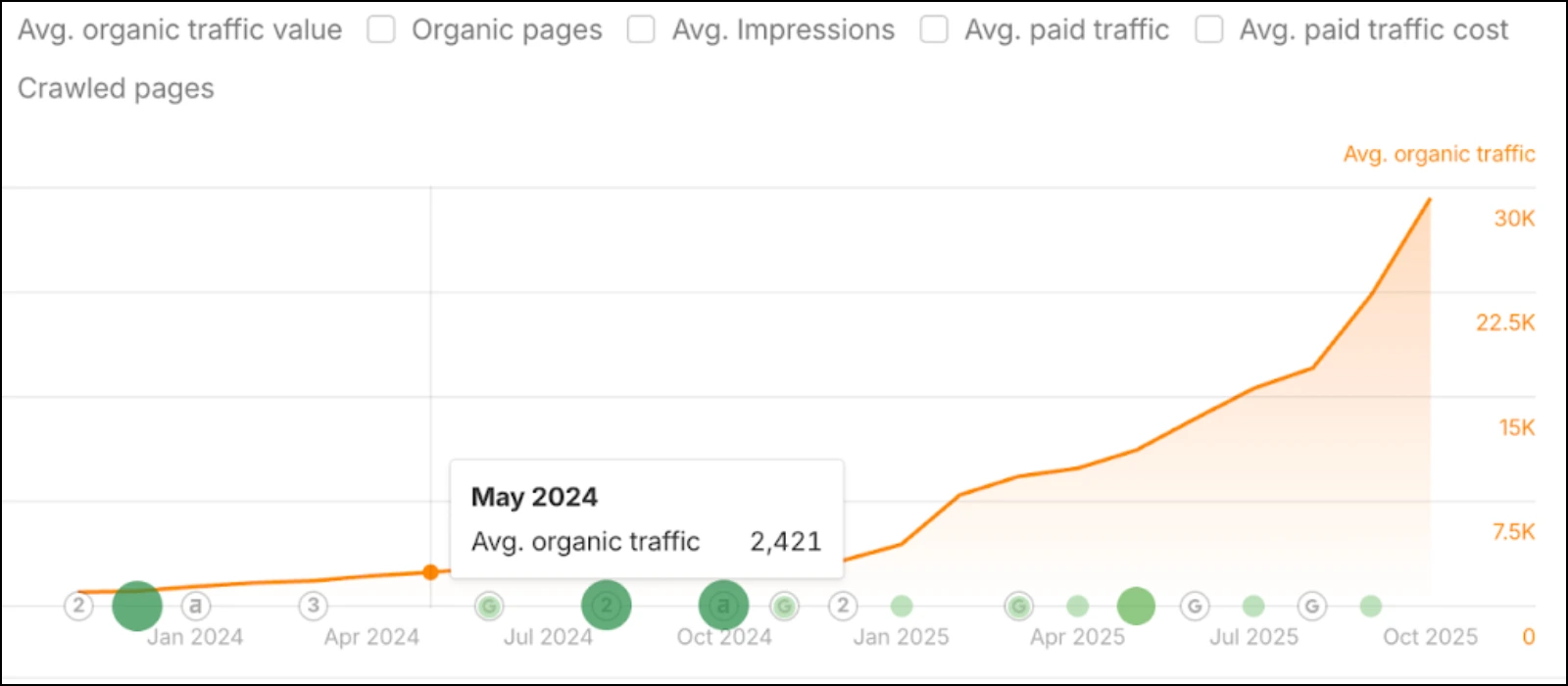Check the Avg. paid traffic cost checkbox
This screenshot has width=1568, height=686.
pos(1208,29)
